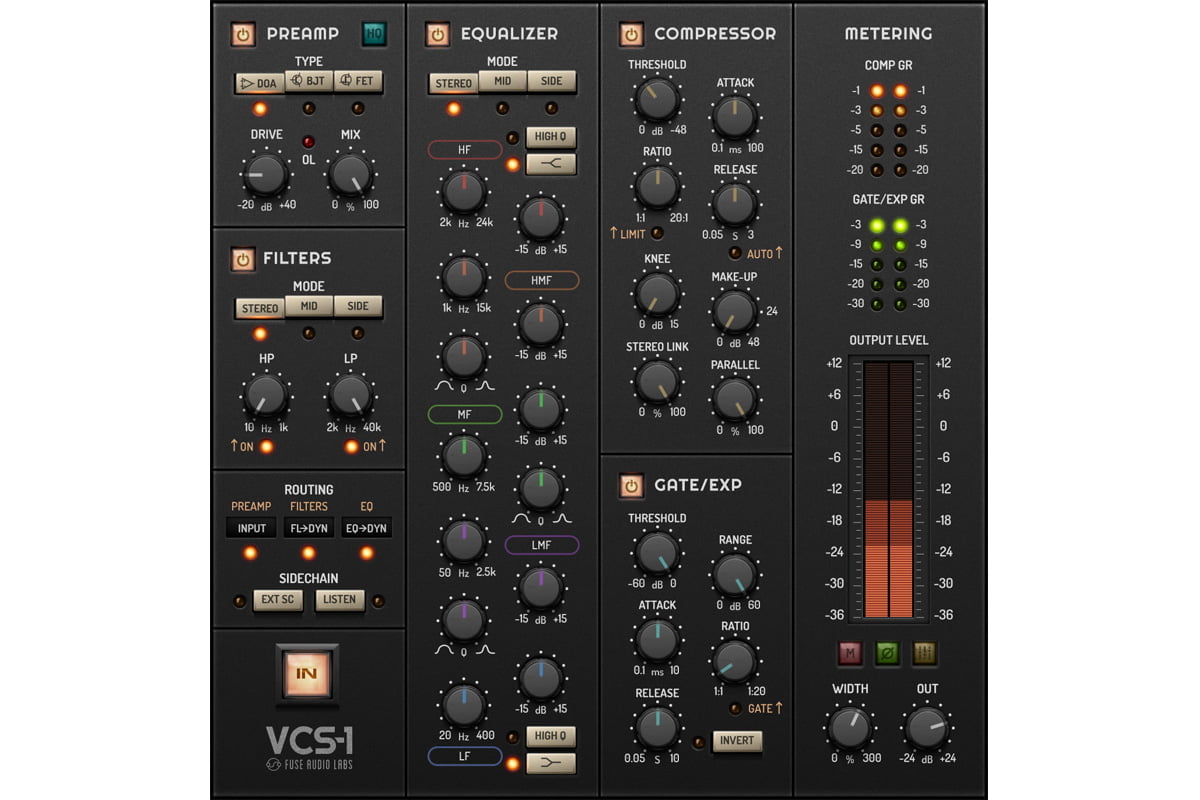Set Equalizer mode to SIDE
This screenshot has height=800, width=1200.
click(552, 83)
